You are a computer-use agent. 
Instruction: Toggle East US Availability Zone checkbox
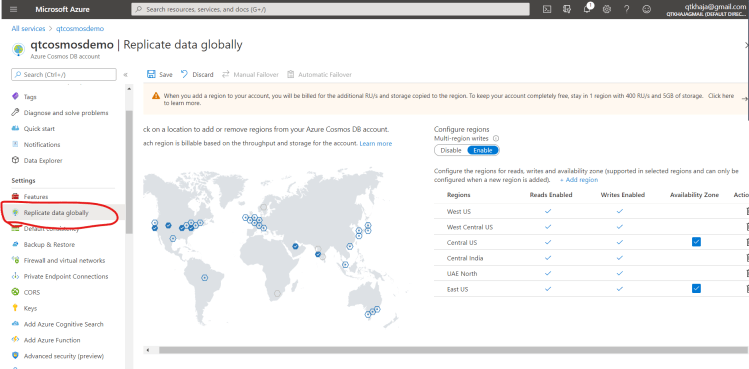click(x=696, y=288)
